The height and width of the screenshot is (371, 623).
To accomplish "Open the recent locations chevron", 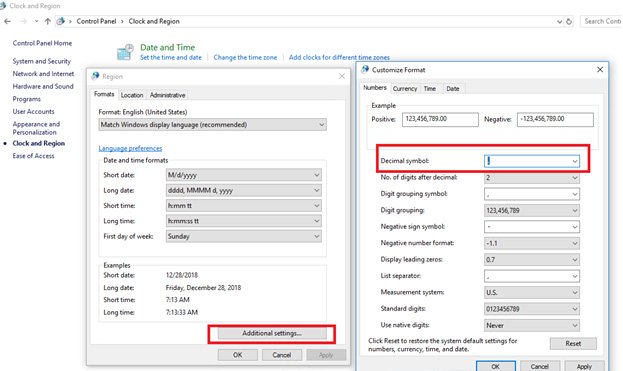I will [x=36, y=21].
